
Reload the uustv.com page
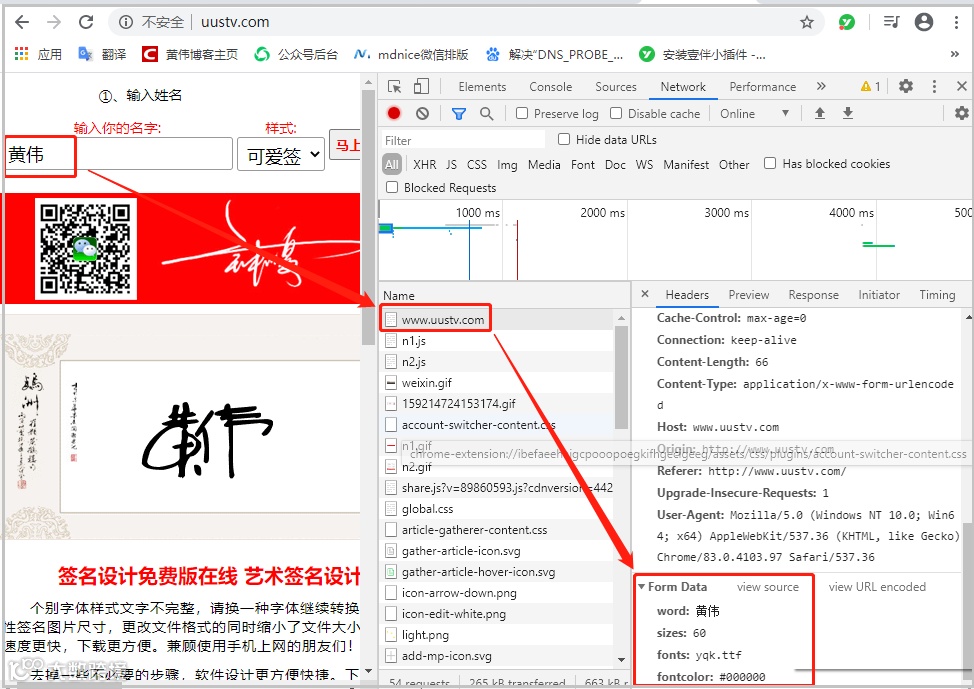pyautogui.click(x=86, y=22)
